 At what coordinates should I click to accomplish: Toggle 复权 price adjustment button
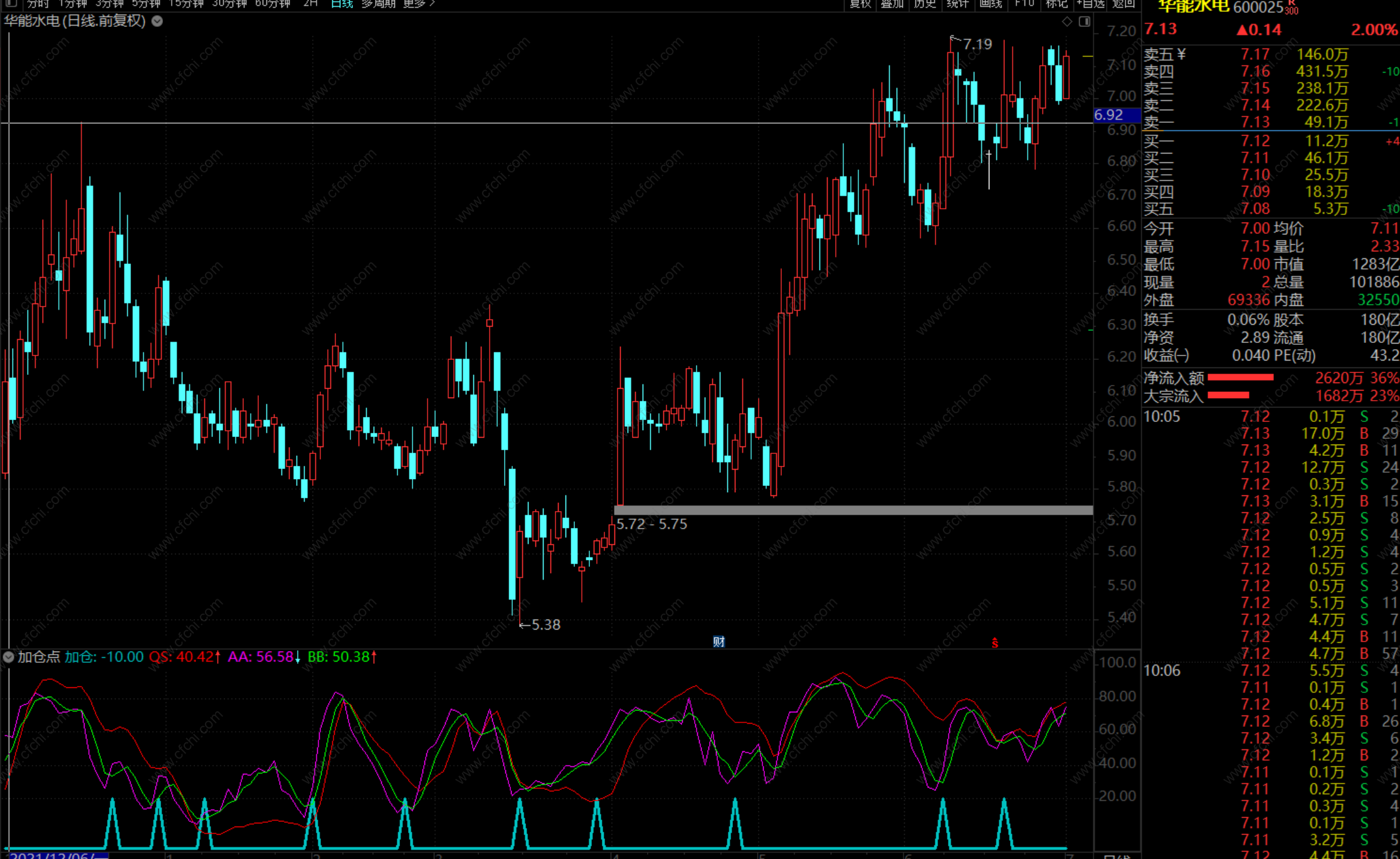(x=860, y=4)
